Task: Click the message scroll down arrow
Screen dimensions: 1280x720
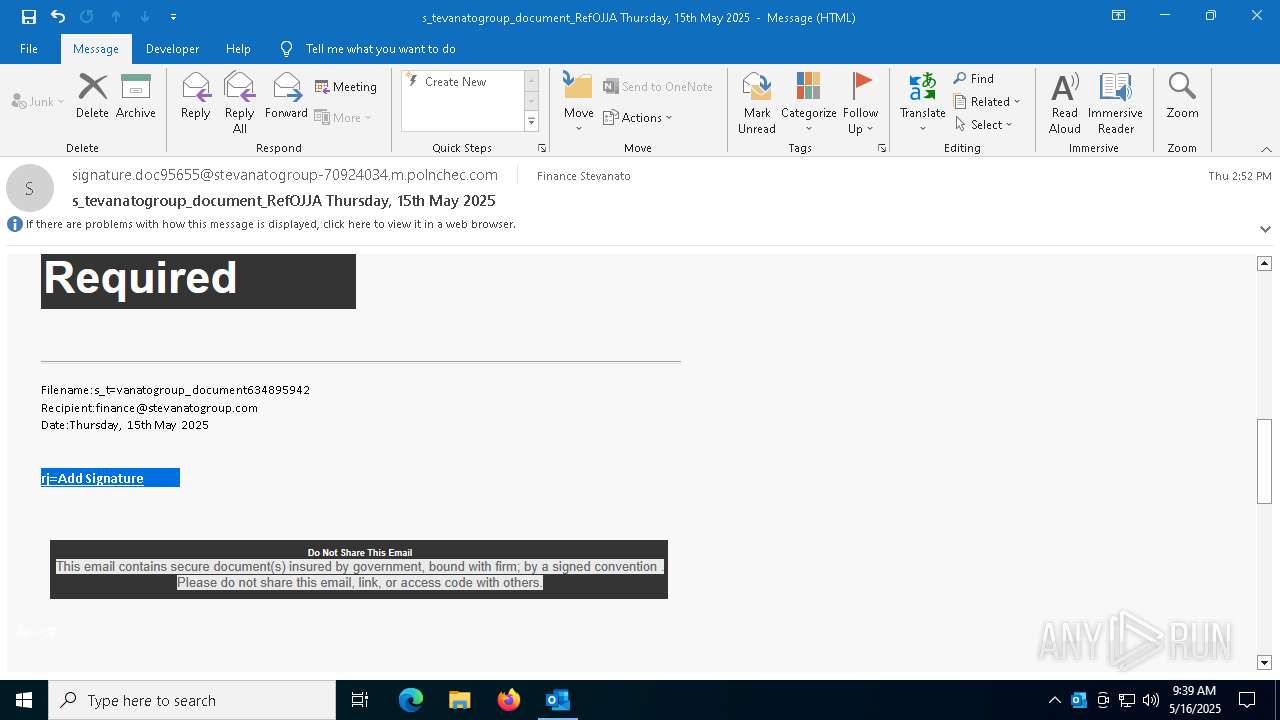Action: (1264, 662)
